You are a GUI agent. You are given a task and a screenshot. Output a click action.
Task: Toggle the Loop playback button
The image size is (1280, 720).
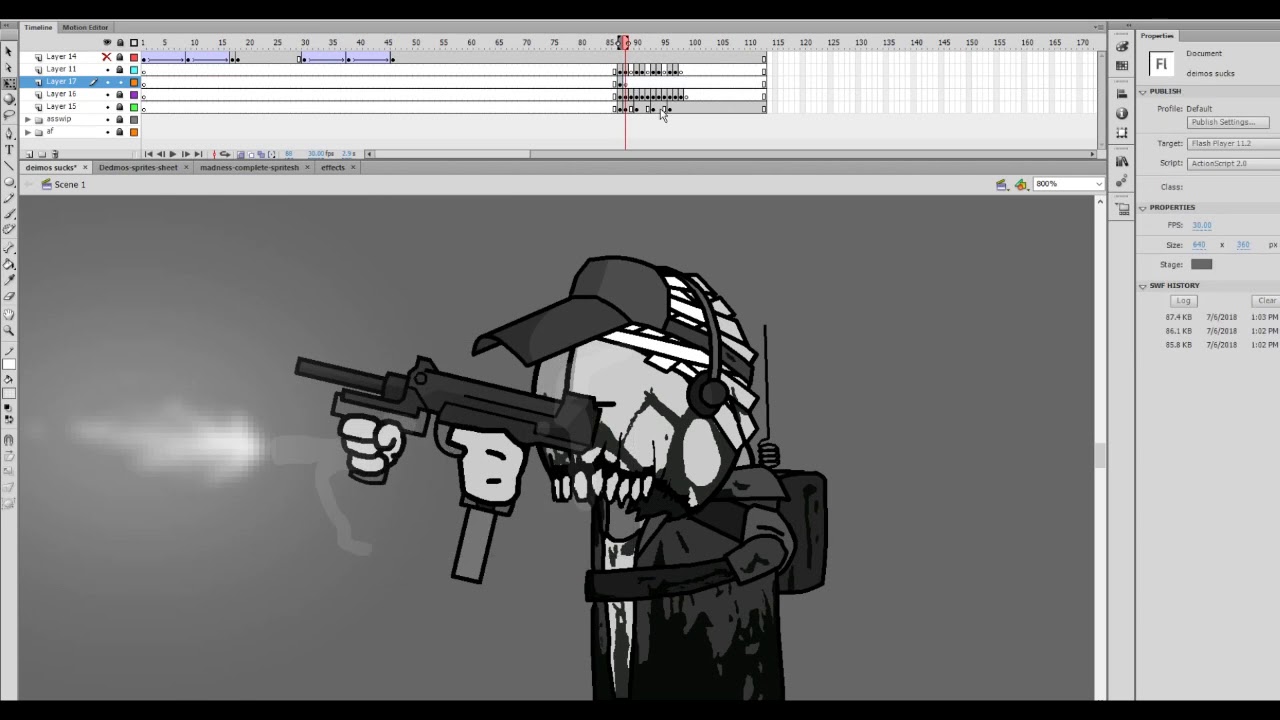click(x=225, y=154)
